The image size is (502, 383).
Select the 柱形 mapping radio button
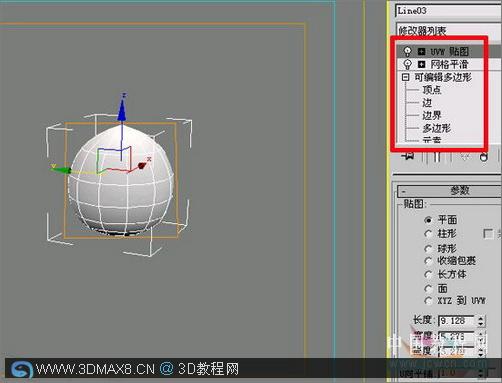(x=429, y=234)
